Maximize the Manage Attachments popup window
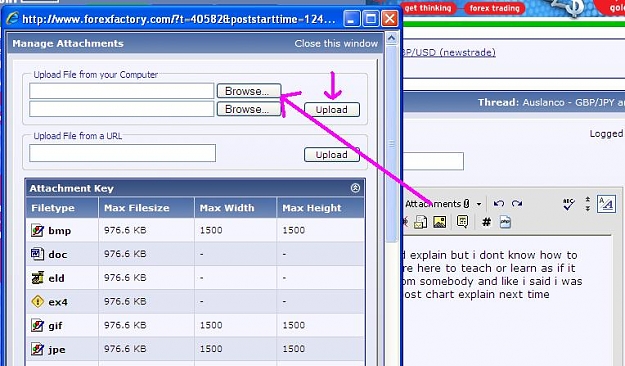 pyautogui.click(x=371, y=18)
